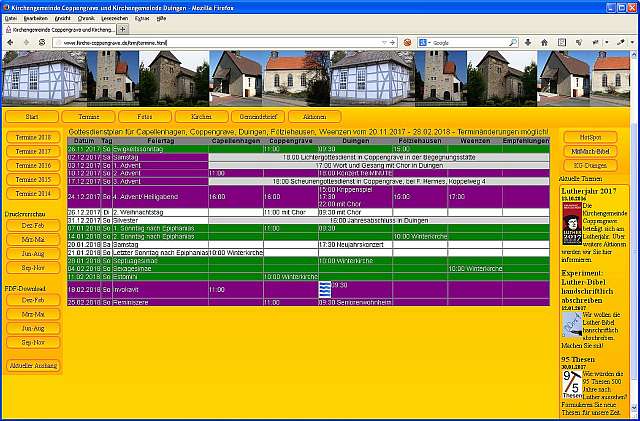Click the search engine icon beside Google field

(x=423, y=43)
